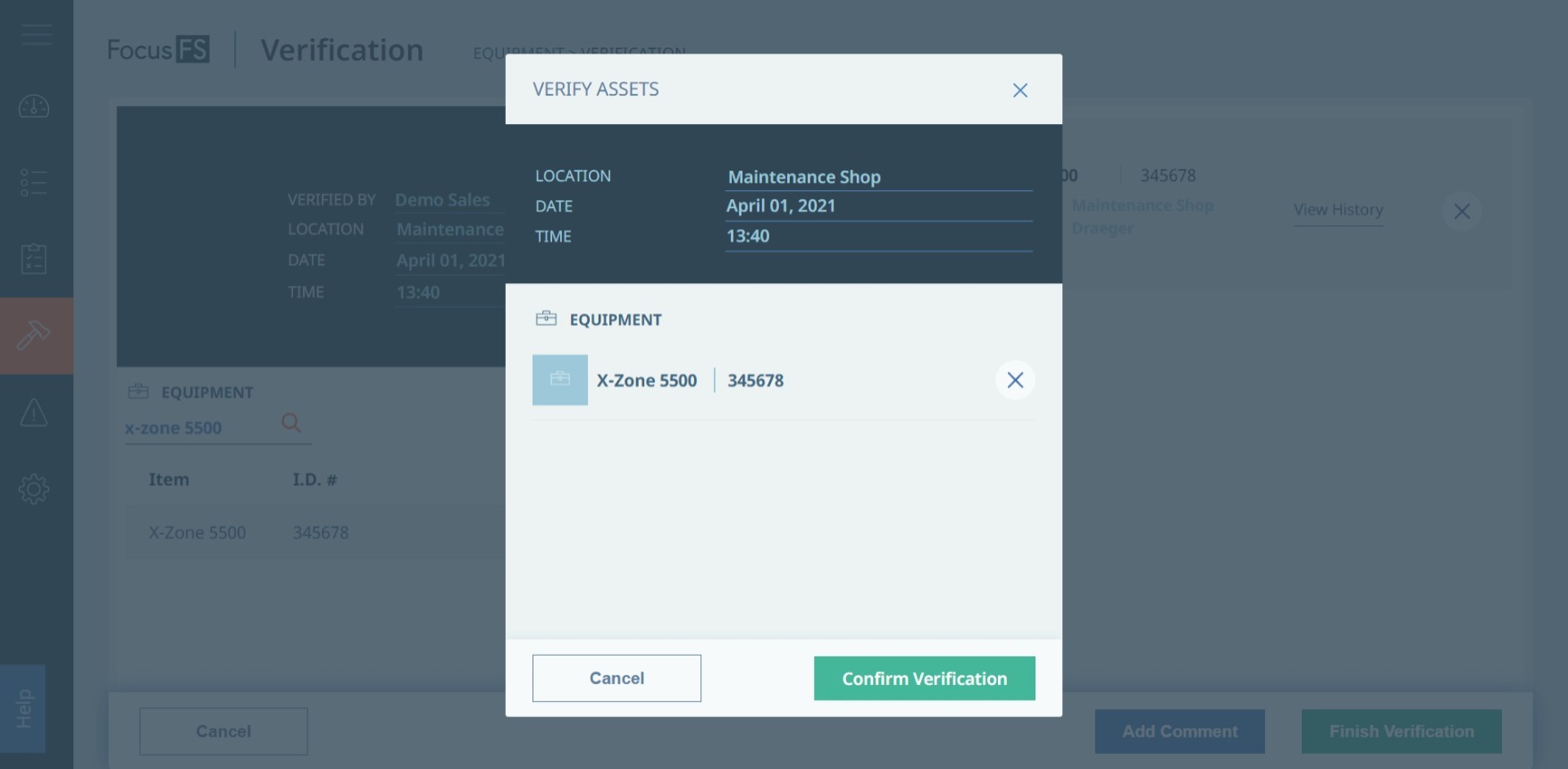Open the dashboard gauge icon in sidebar
The image size is (1568, 769).
pos(34,106)
